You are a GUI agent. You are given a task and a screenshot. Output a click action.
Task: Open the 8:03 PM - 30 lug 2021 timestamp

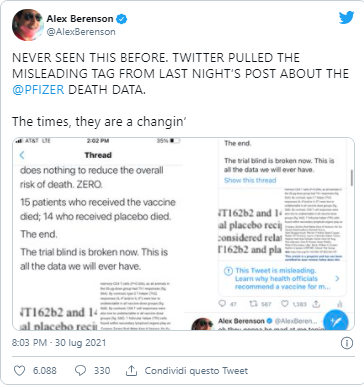click(x=59, y=343)
